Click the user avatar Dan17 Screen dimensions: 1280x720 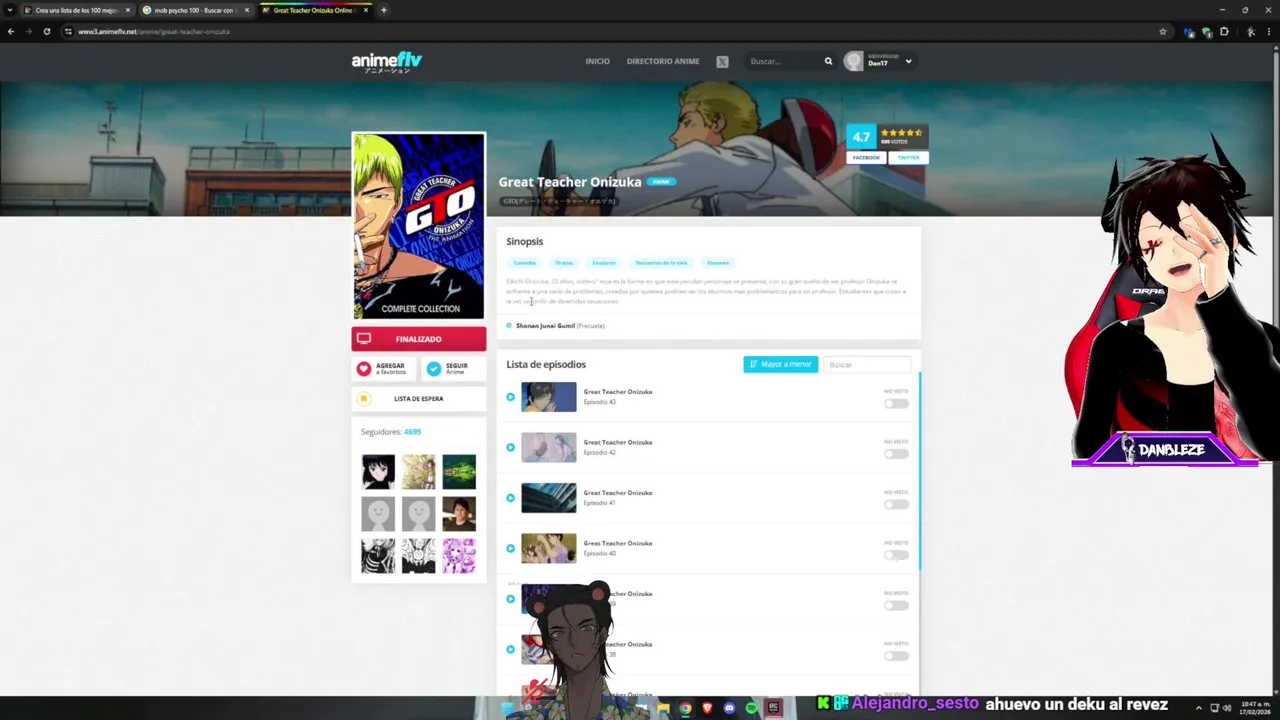853,61
